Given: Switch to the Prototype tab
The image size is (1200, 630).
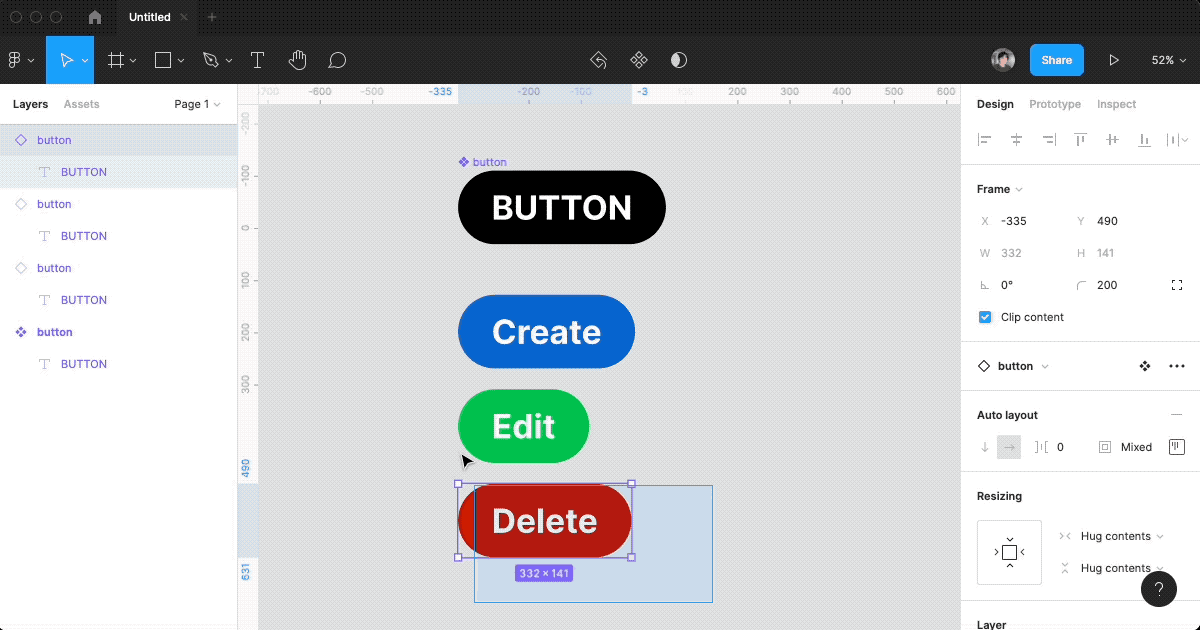Looking at the screenshot, I should tap(1054, 104).
